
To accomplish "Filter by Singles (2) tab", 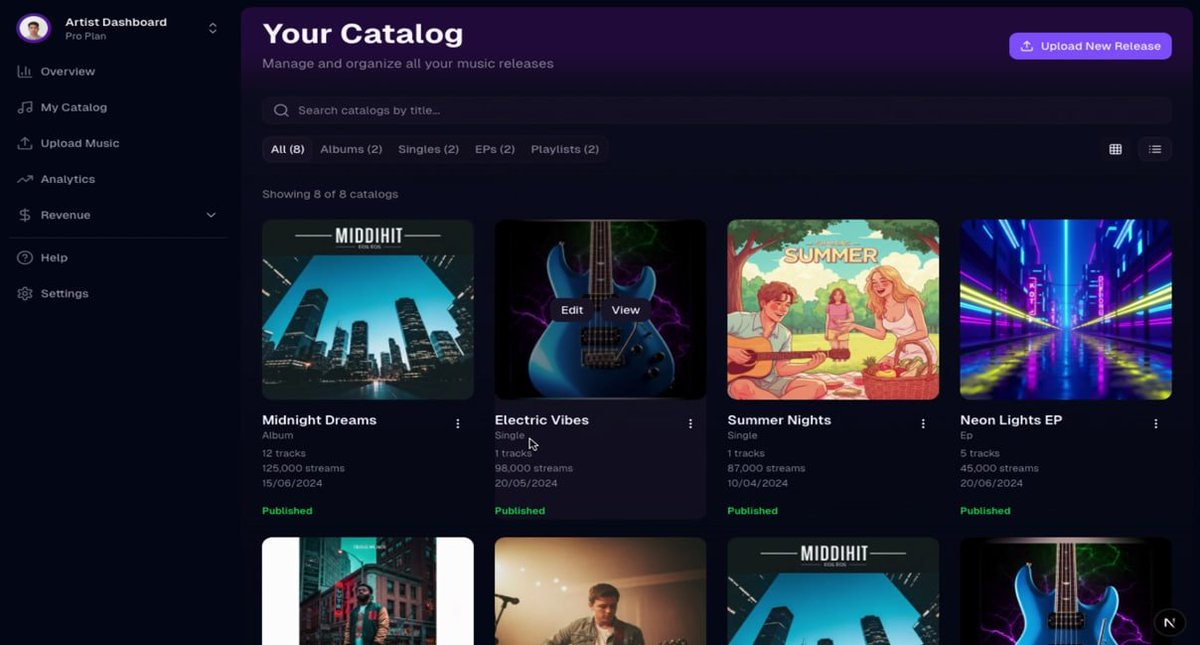I will [428, 149].
